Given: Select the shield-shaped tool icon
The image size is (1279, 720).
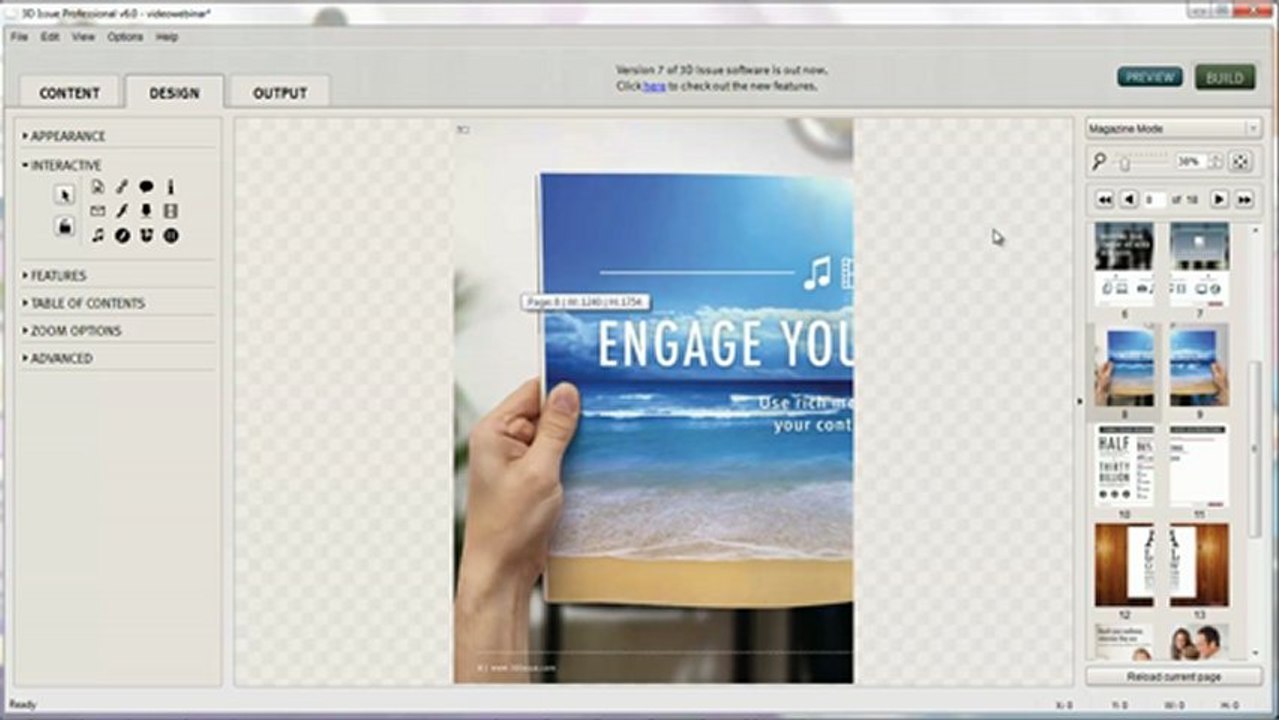Looking at the screenshot, I should pos(147,236).
